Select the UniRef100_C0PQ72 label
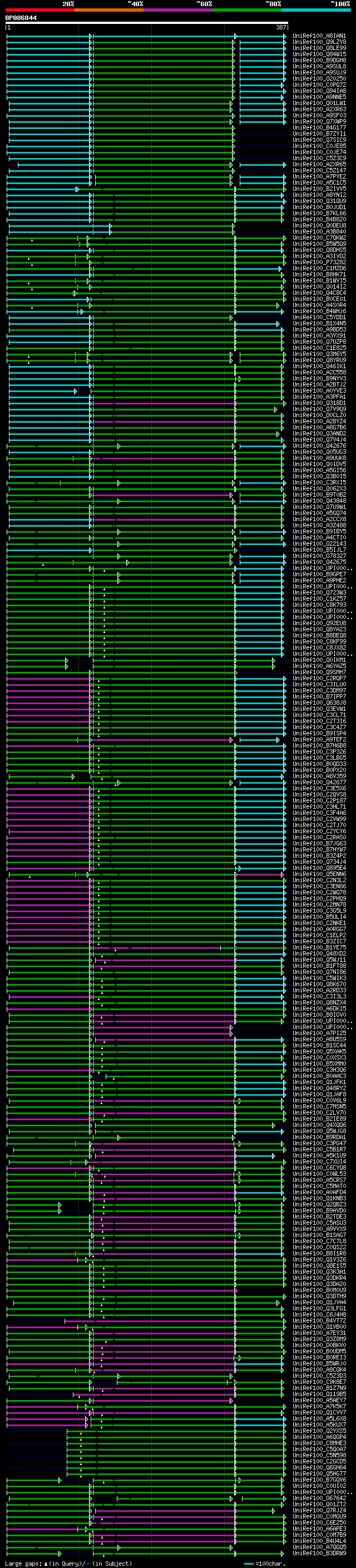 point(319,85)
